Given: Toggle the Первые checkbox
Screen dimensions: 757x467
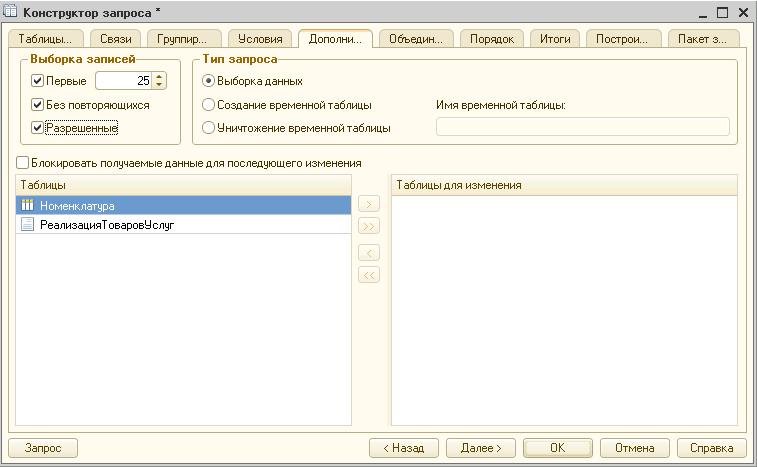Looking at the screenshot, I should 38,81.
